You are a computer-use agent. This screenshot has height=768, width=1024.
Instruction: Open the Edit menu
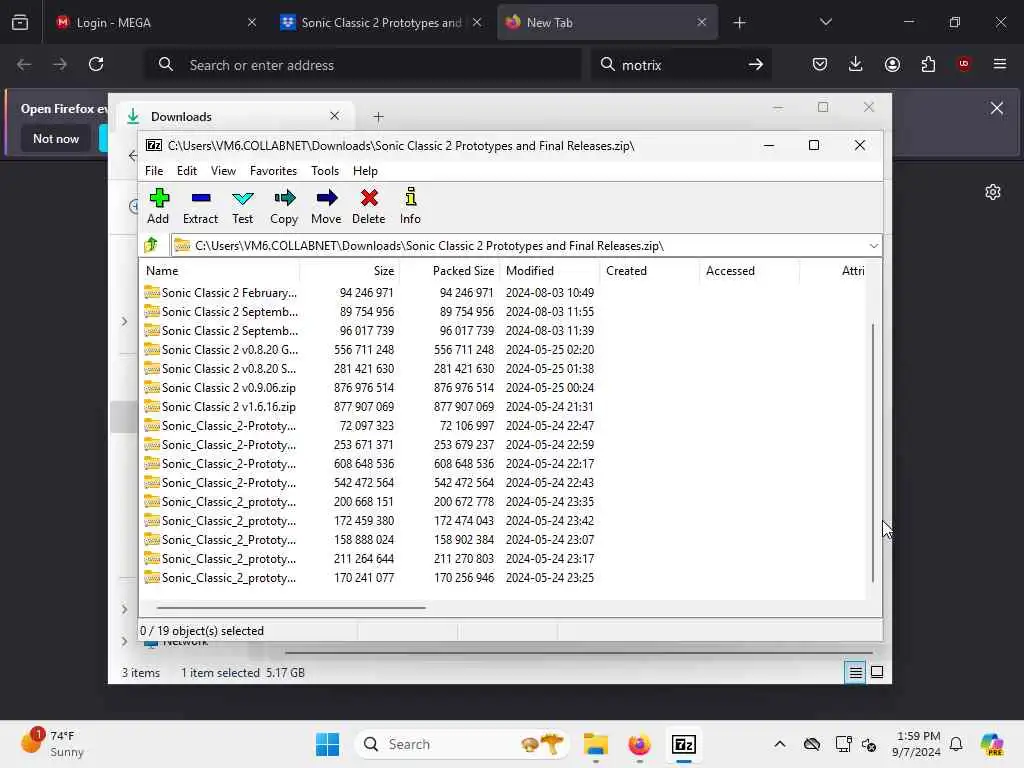pos(187,170)
